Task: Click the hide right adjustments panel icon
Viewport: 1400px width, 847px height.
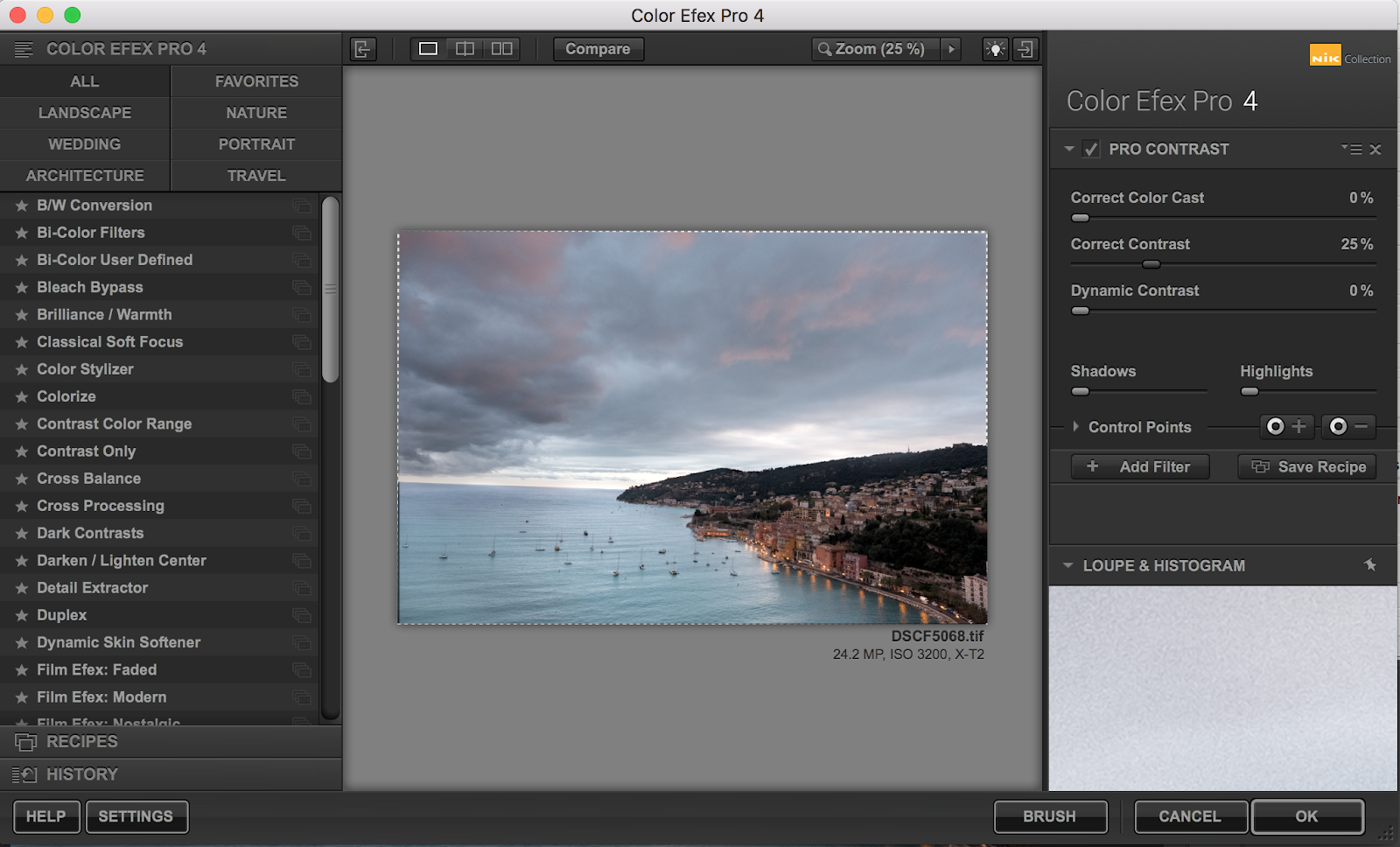Action: coord(1025,49)
